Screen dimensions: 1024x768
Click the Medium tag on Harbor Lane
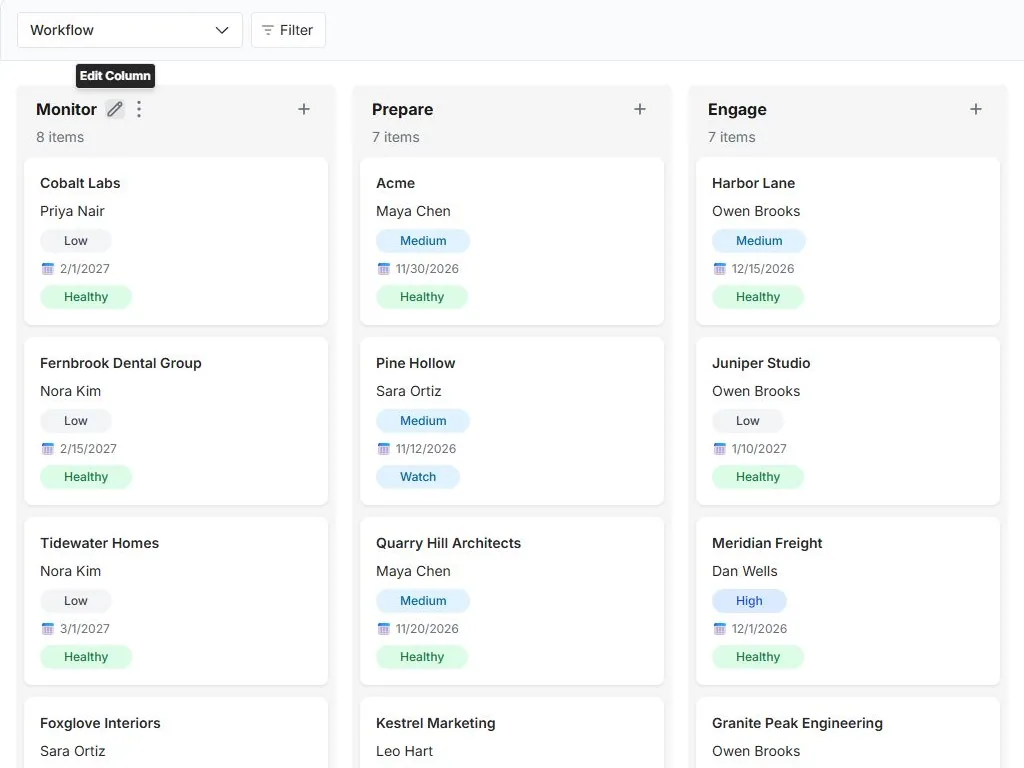pyautogui.click(x=759, y=240)
